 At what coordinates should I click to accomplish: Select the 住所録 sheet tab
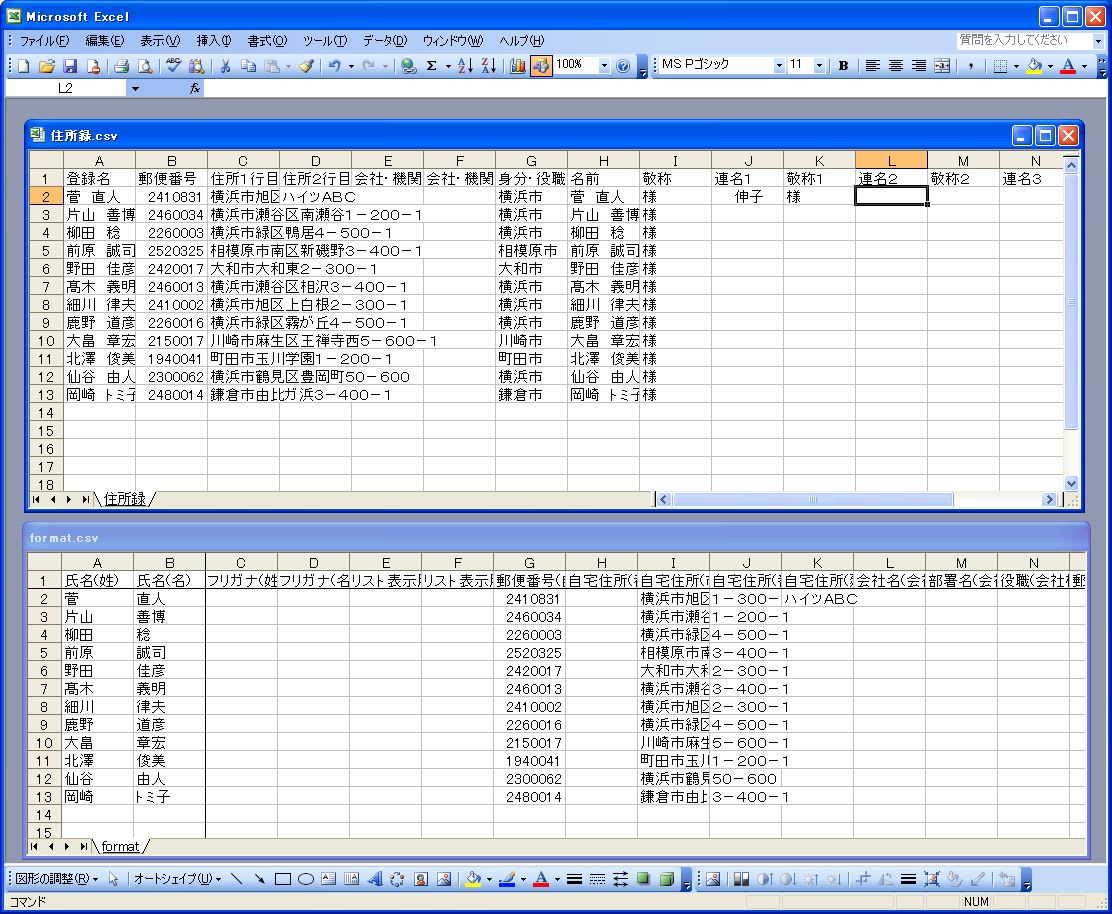[125, 498]
